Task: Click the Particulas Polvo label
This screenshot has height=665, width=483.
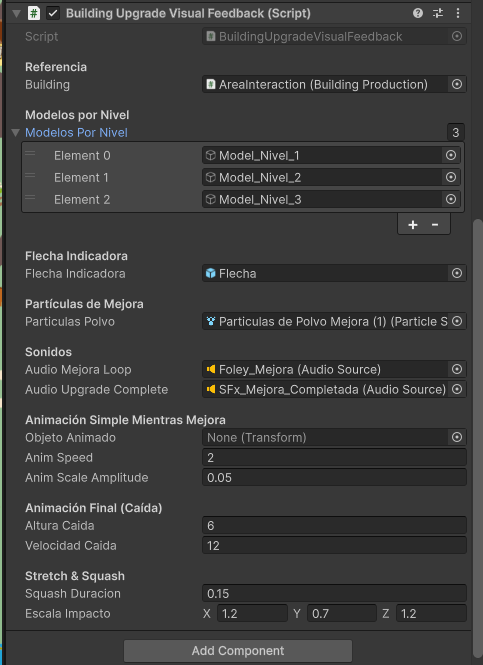Action: [x=70, y=321]
